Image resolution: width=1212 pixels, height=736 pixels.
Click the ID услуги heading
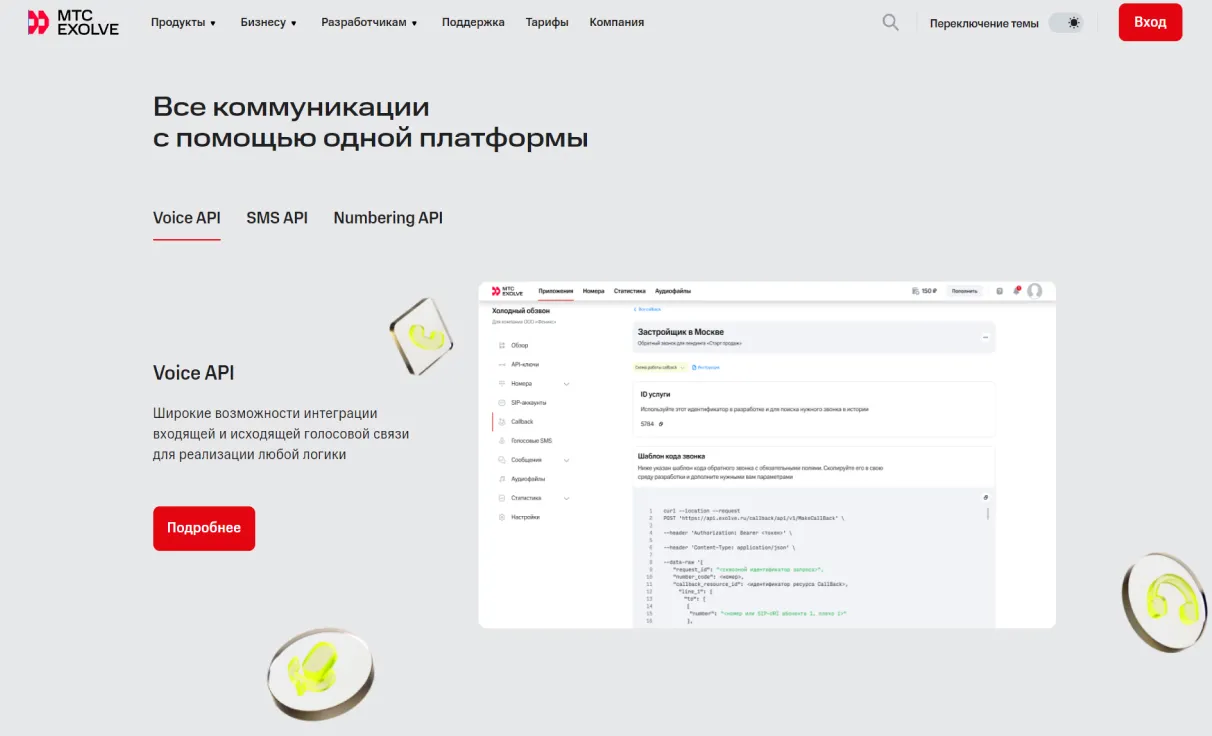click(x=656, y=394)
